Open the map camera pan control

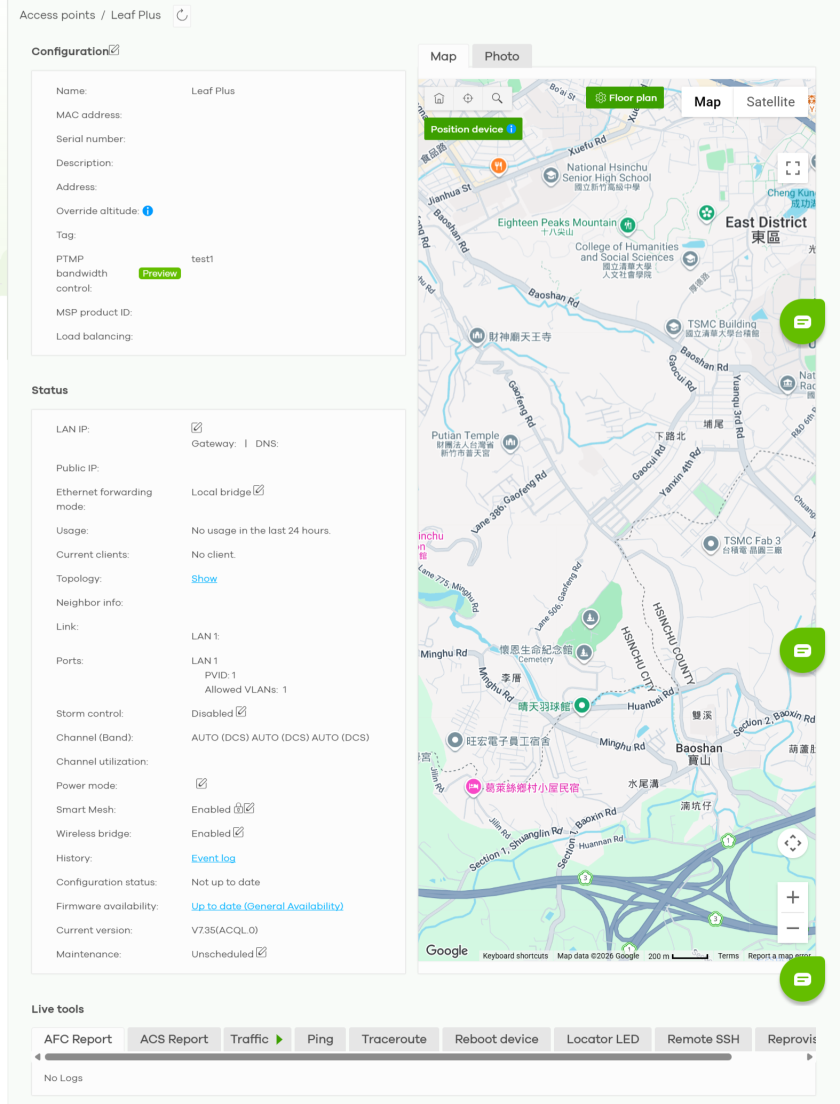[793, 843]
